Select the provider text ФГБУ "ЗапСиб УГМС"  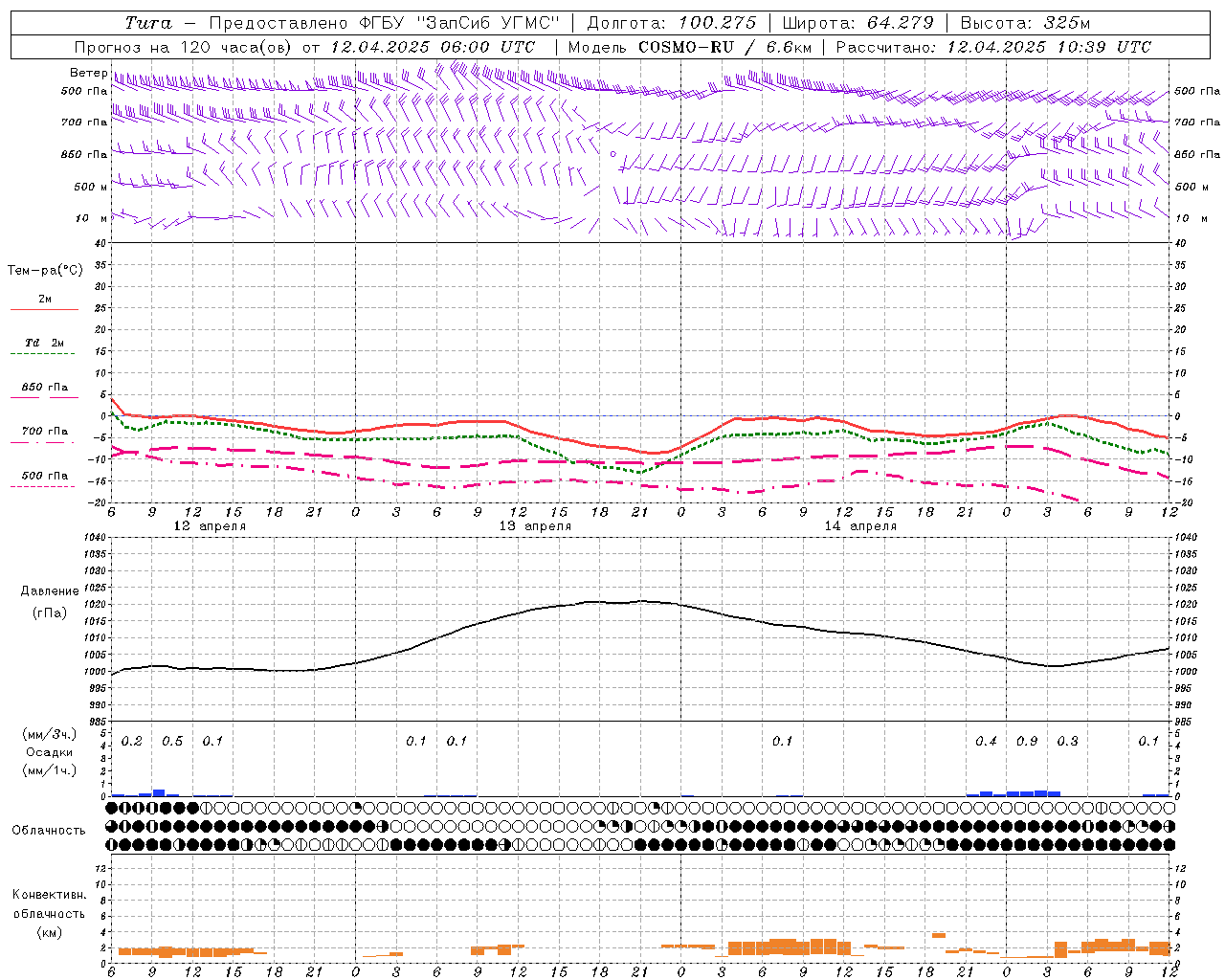coord(457,23)
